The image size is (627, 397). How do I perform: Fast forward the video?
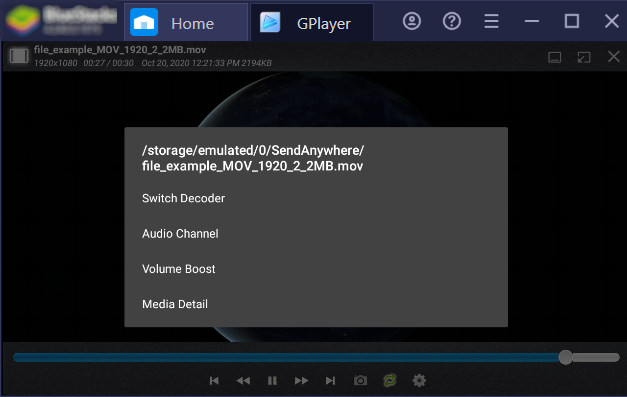tap(302, 381)
